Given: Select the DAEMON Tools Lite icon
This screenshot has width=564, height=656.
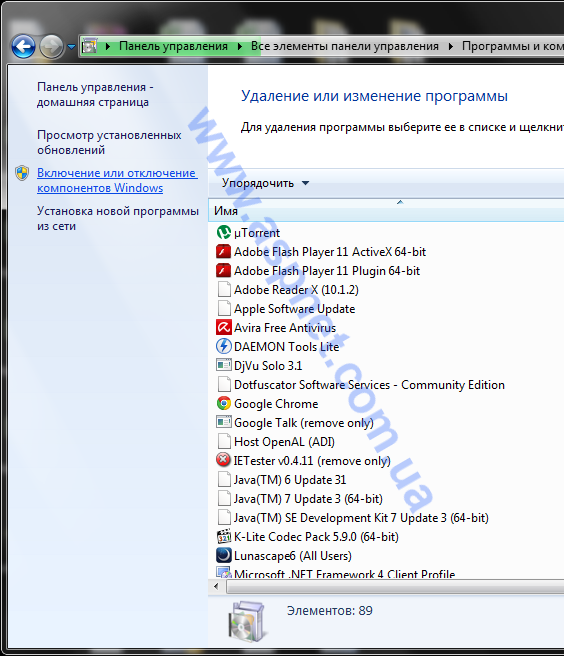Looking at the screenshot, I should point(223,346).
